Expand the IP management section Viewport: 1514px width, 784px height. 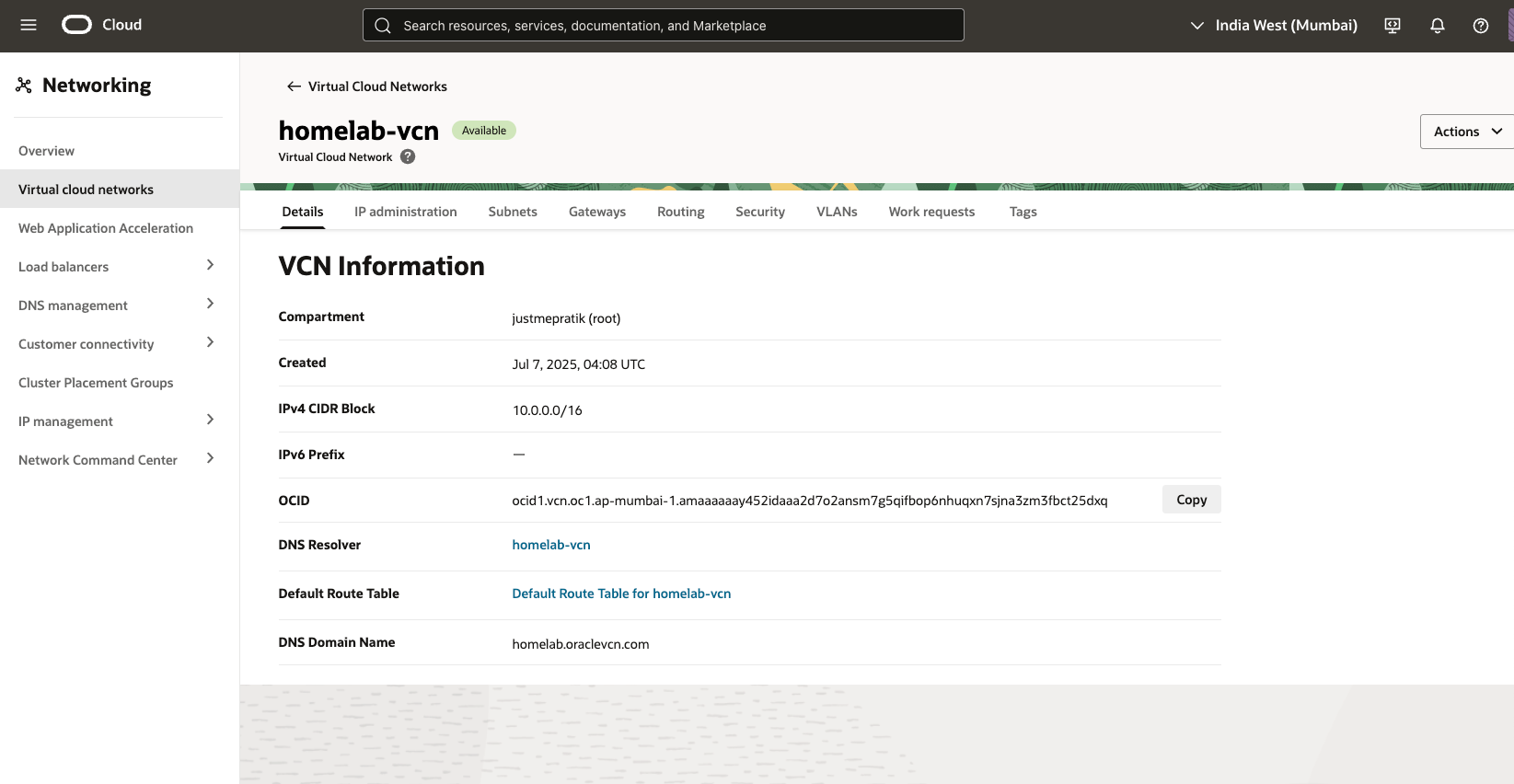[x=210, y=421]
